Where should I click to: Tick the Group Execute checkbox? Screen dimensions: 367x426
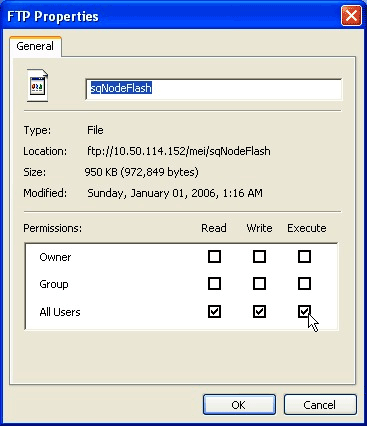(304, 284)
